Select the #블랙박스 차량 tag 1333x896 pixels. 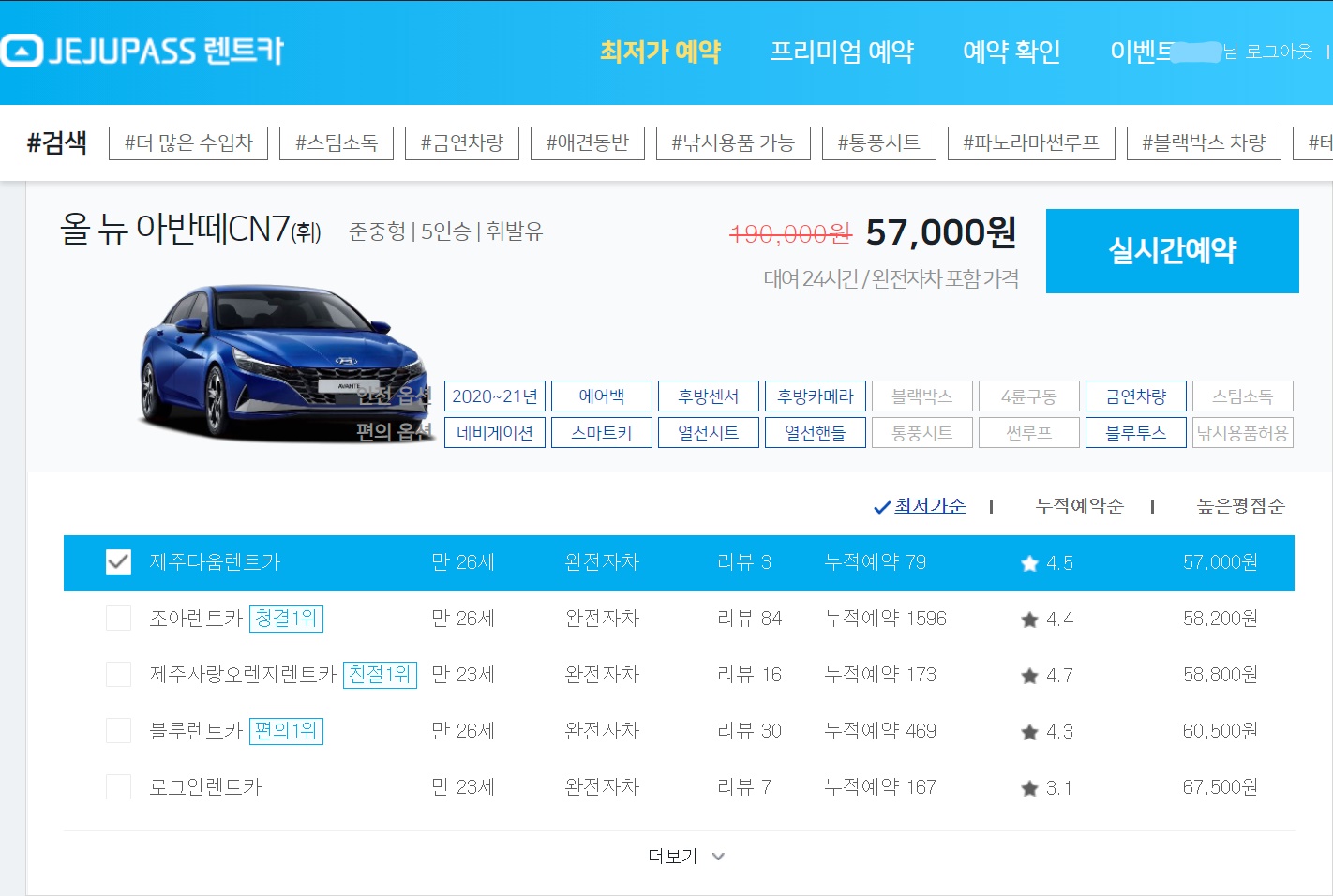pos(1204,143)
